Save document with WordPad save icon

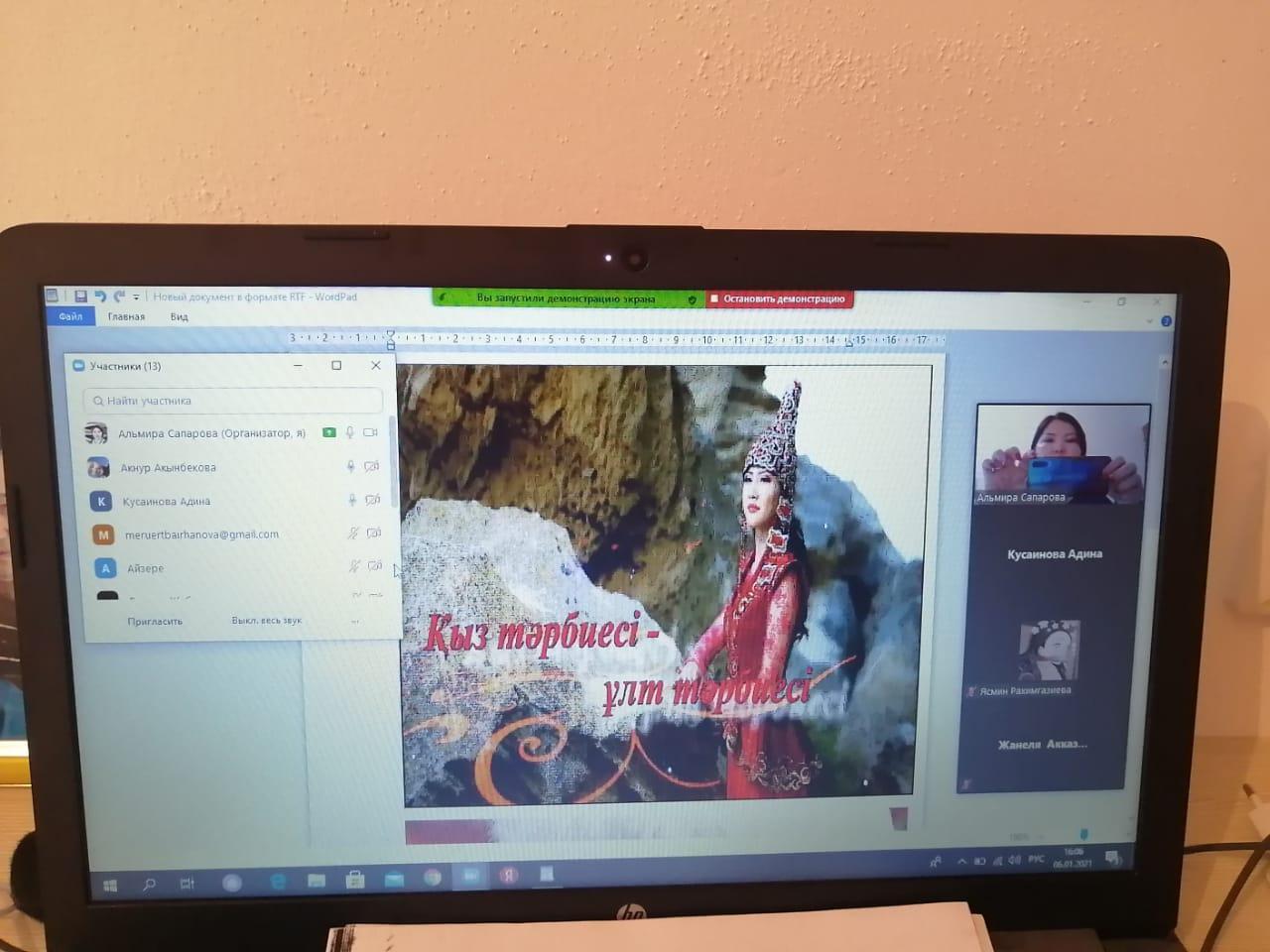click(x=80, y=296)
